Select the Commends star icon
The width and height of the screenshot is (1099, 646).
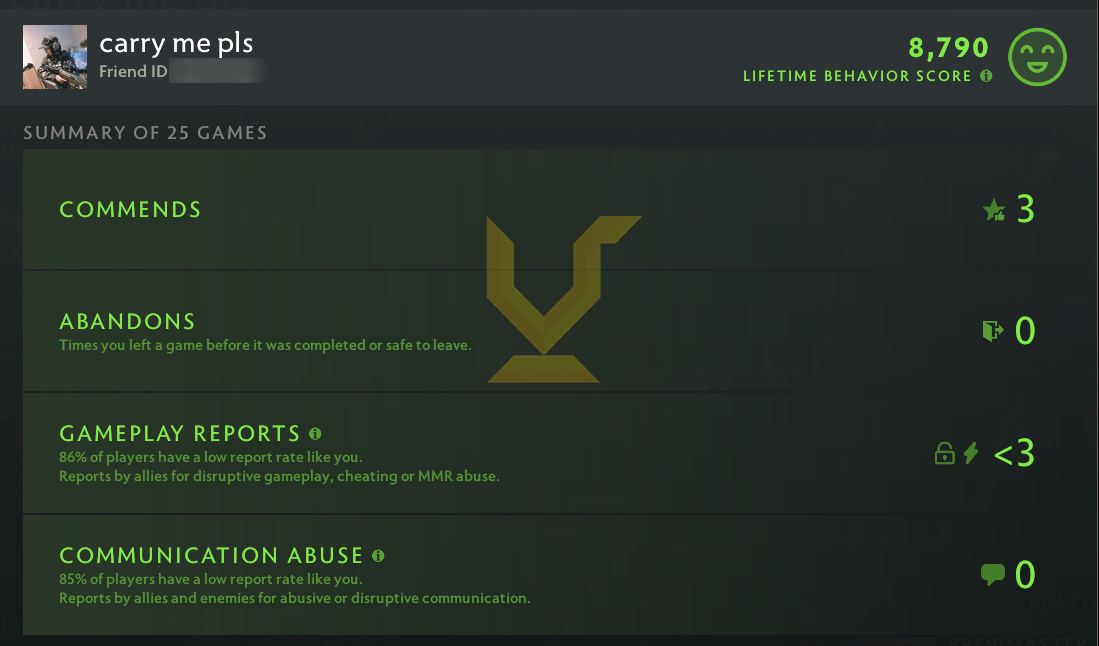[x=993, y=210]
